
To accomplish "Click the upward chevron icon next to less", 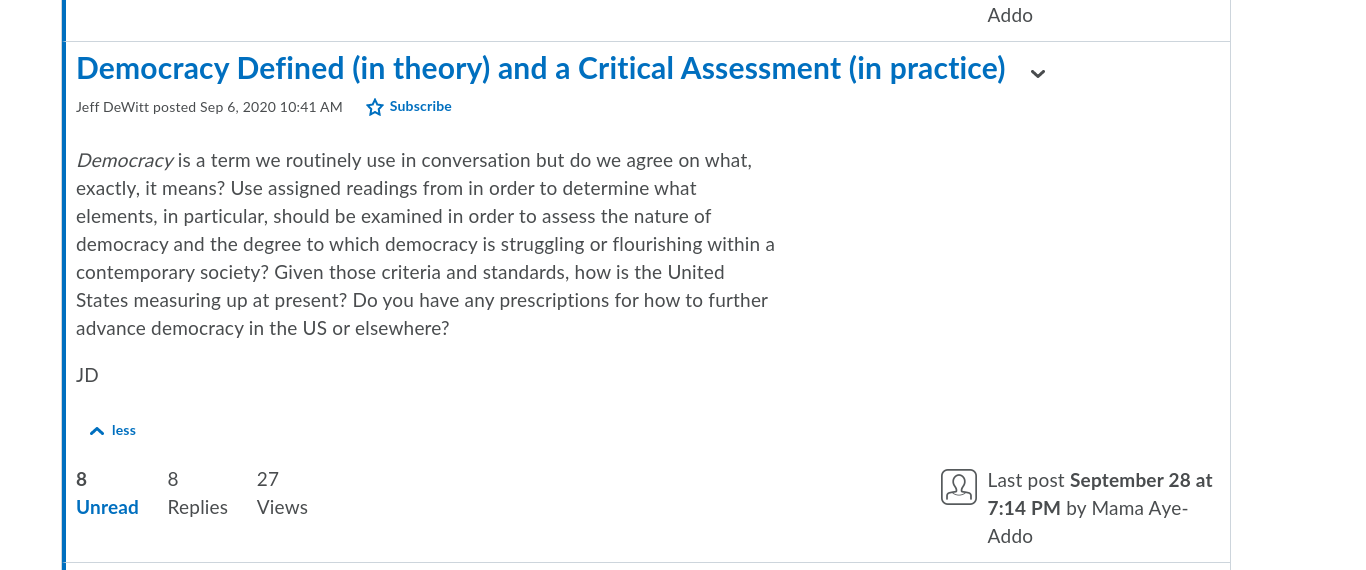I will pyautogui.click(x=97, y=431).
